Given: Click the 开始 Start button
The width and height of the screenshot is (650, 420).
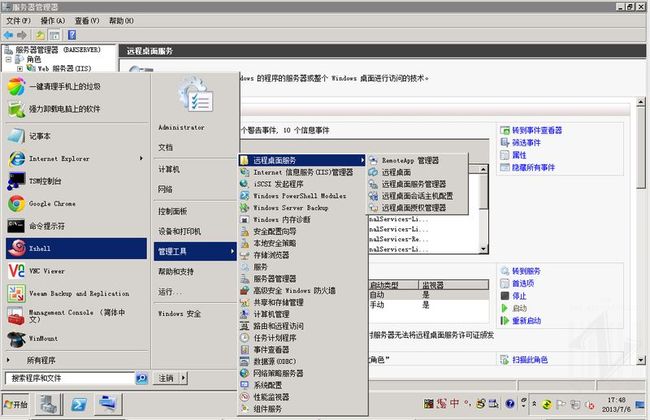Looking at the screenshot, I should [16, 404].
